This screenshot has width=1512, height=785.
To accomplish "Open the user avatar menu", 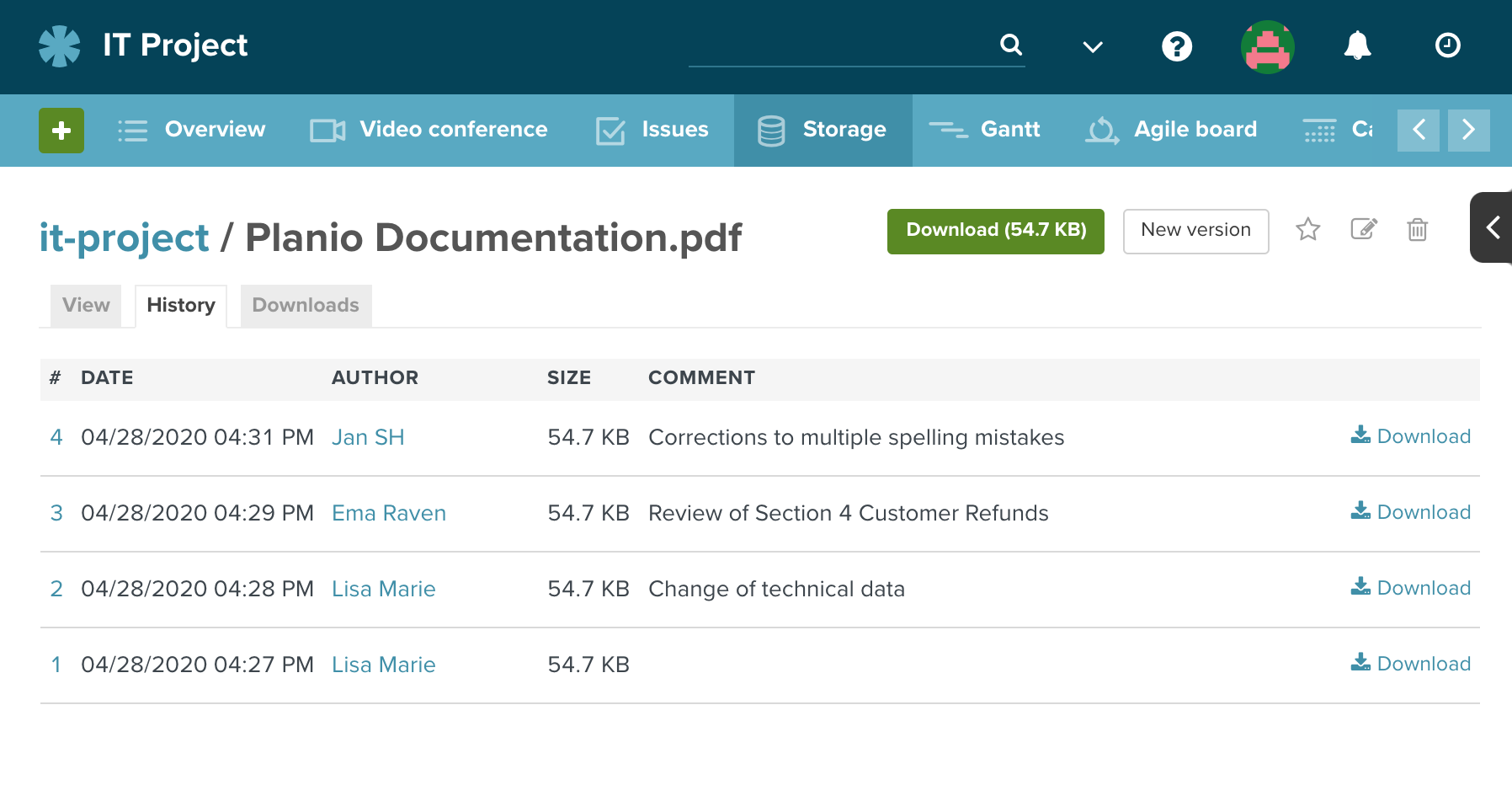I will point(1268,47).
